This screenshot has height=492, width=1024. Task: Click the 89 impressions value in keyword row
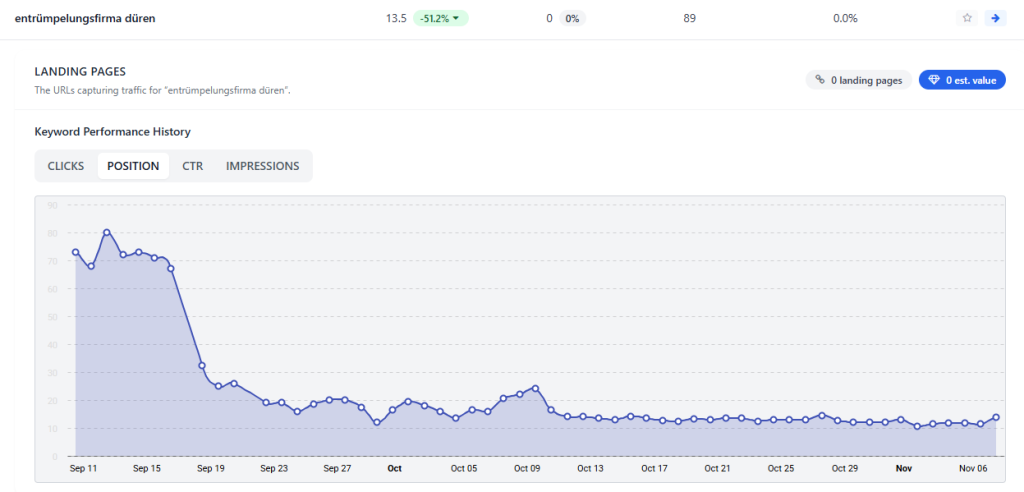click(690, 18)
